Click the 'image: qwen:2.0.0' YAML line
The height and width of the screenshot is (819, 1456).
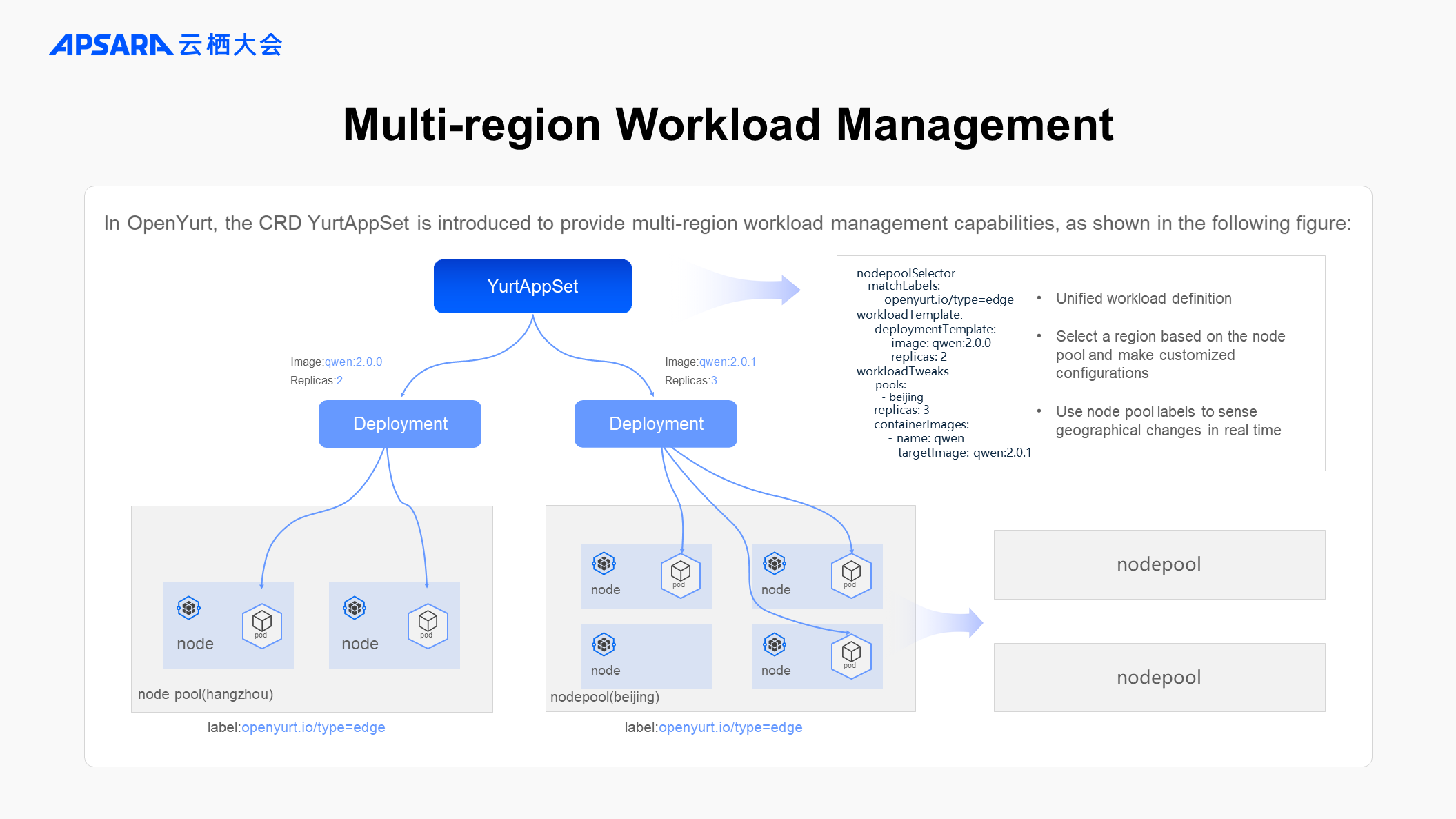pos(941,343)
